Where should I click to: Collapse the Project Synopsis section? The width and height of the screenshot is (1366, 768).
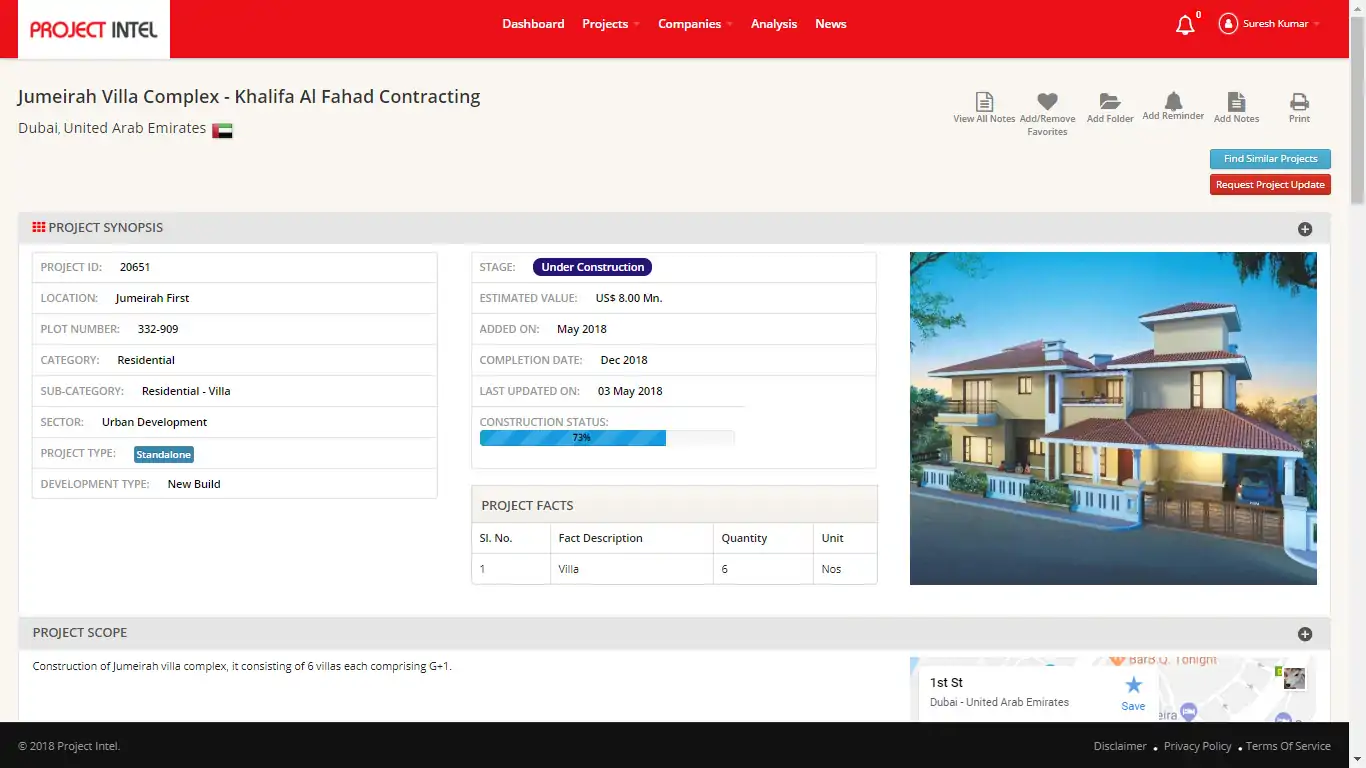1305,229
